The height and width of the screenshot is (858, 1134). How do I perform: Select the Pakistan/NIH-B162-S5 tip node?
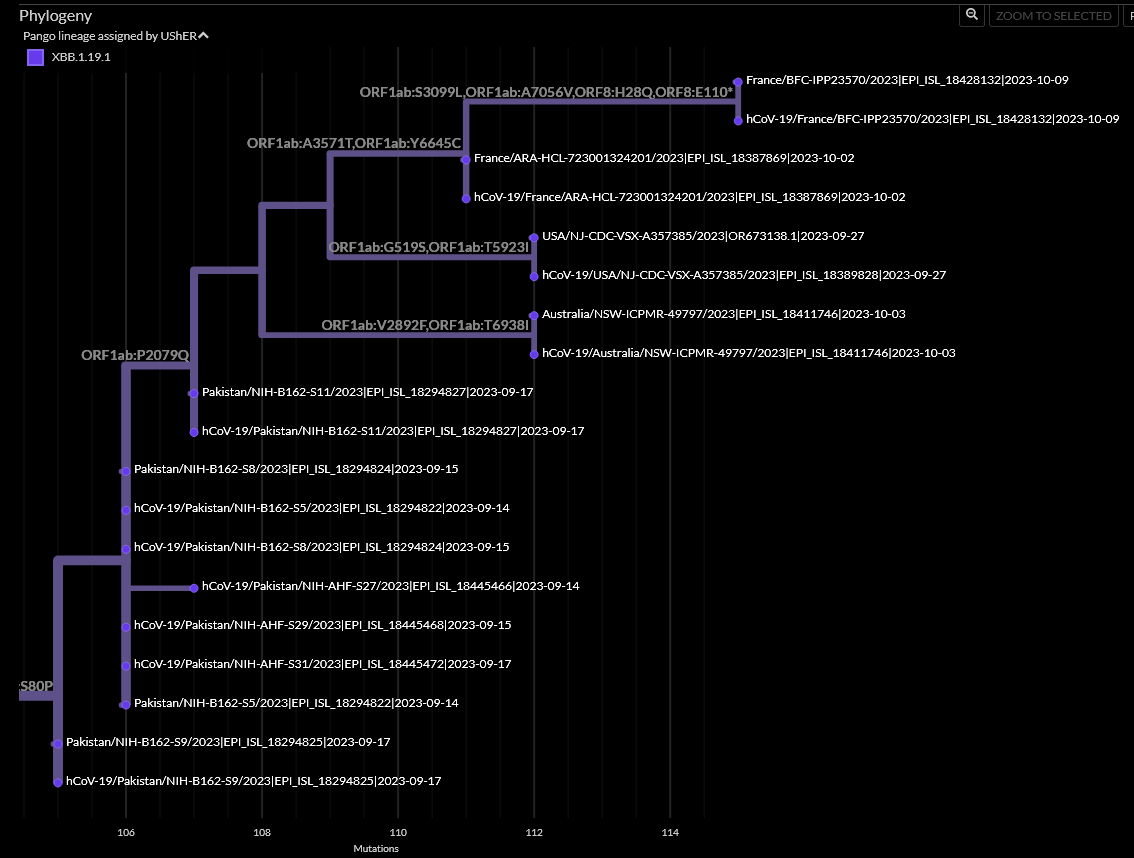[124, 704]
